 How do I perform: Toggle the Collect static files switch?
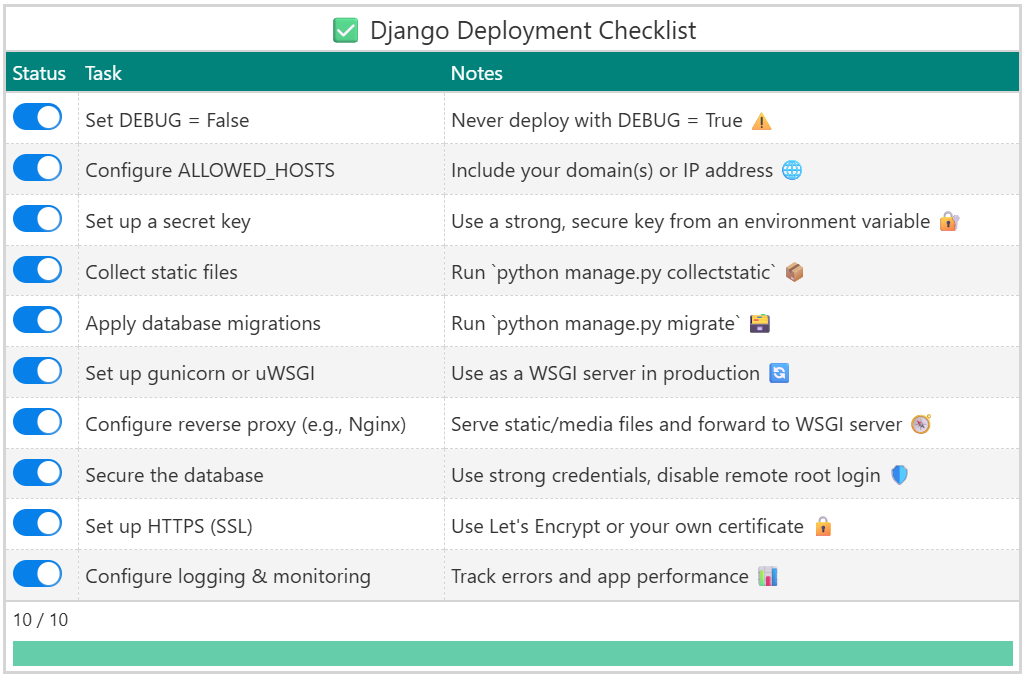pyautogui.click(x=37, y=270)
